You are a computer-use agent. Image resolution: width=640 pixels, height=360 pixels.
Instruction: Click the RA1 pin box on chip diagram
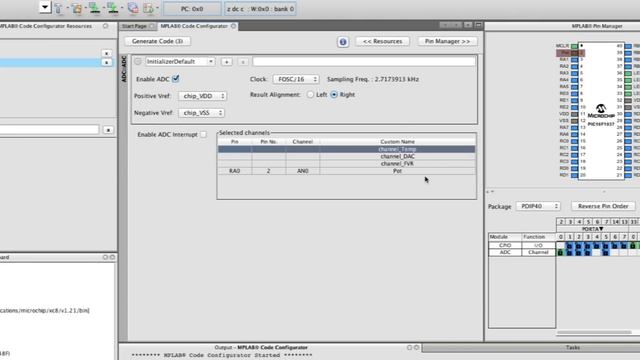click(x=574, y=60)
